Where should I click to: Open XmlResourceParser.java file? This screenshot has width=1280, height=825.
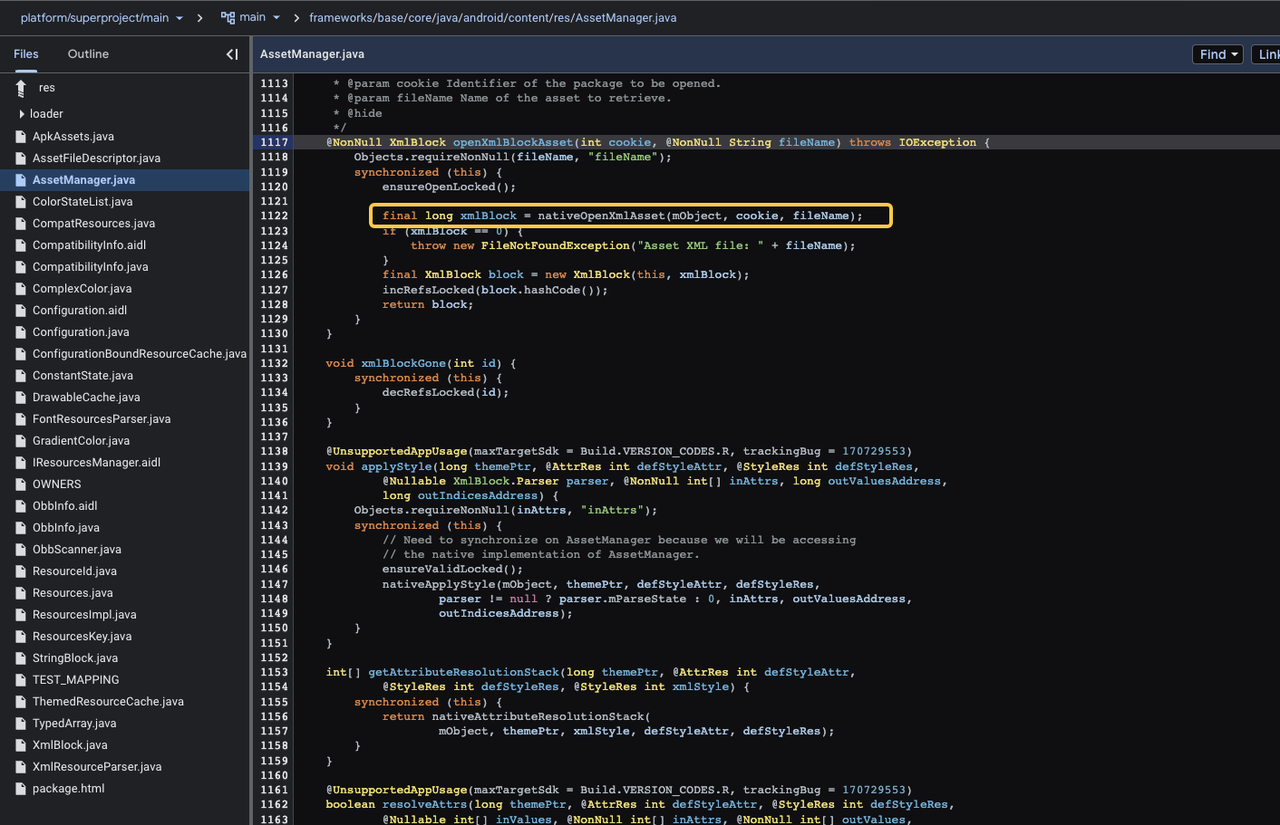pyautogui.click(x=97, y=767)
